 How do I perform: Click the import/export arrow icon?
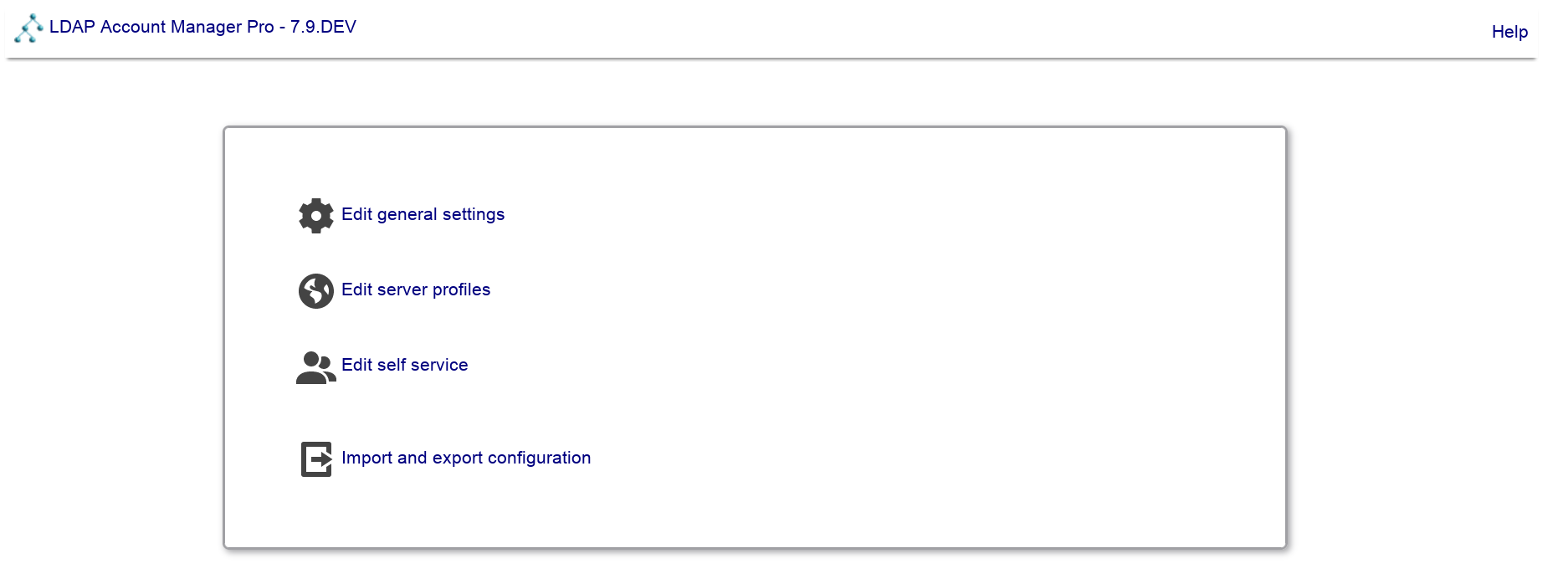316,459
